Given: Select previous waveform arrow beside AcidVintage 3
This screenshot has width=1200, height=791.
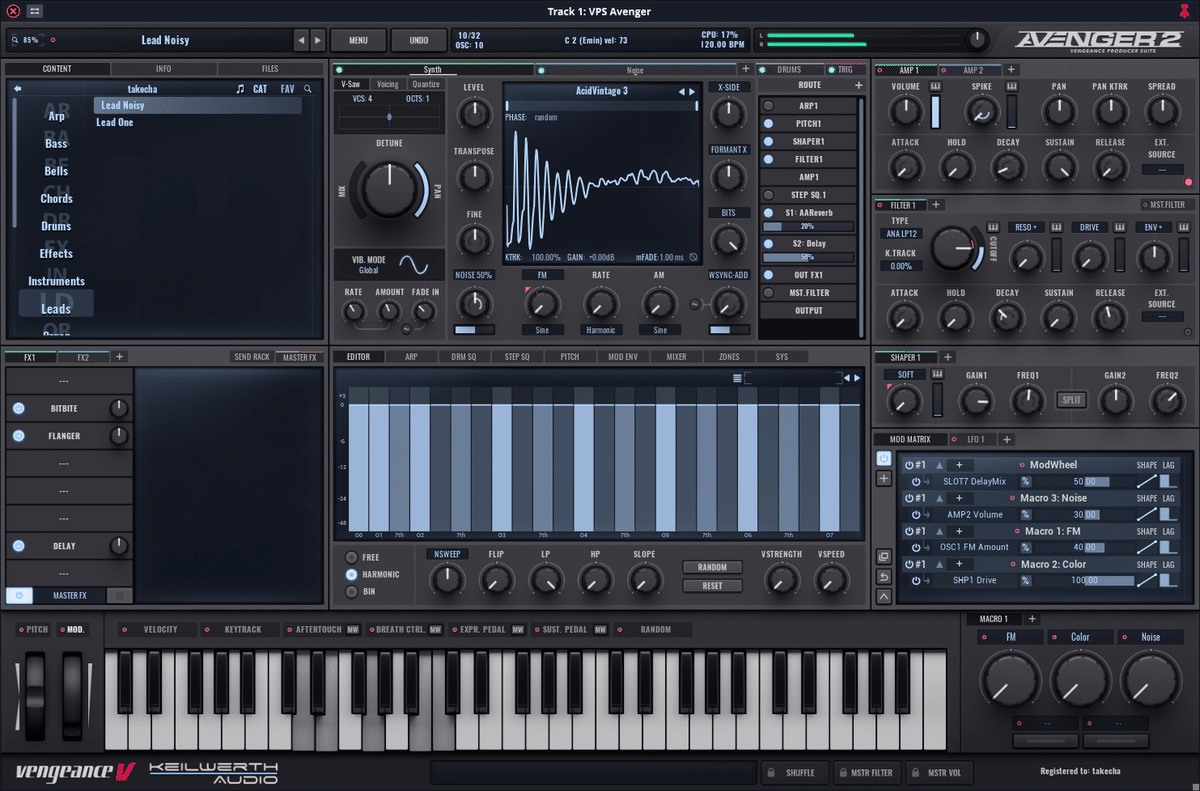Looking at the screenshot, I should coord(681,91).
